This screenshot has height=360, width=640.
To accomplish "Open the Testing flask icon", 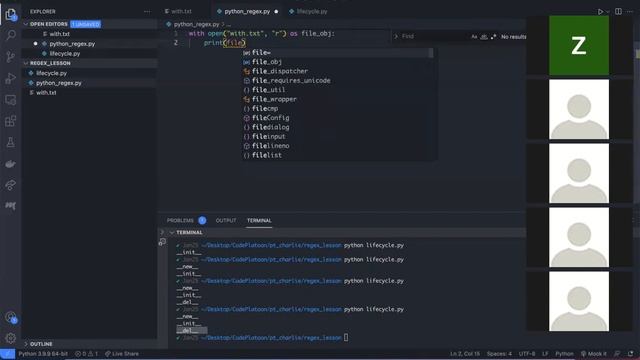I will (11, 142).
